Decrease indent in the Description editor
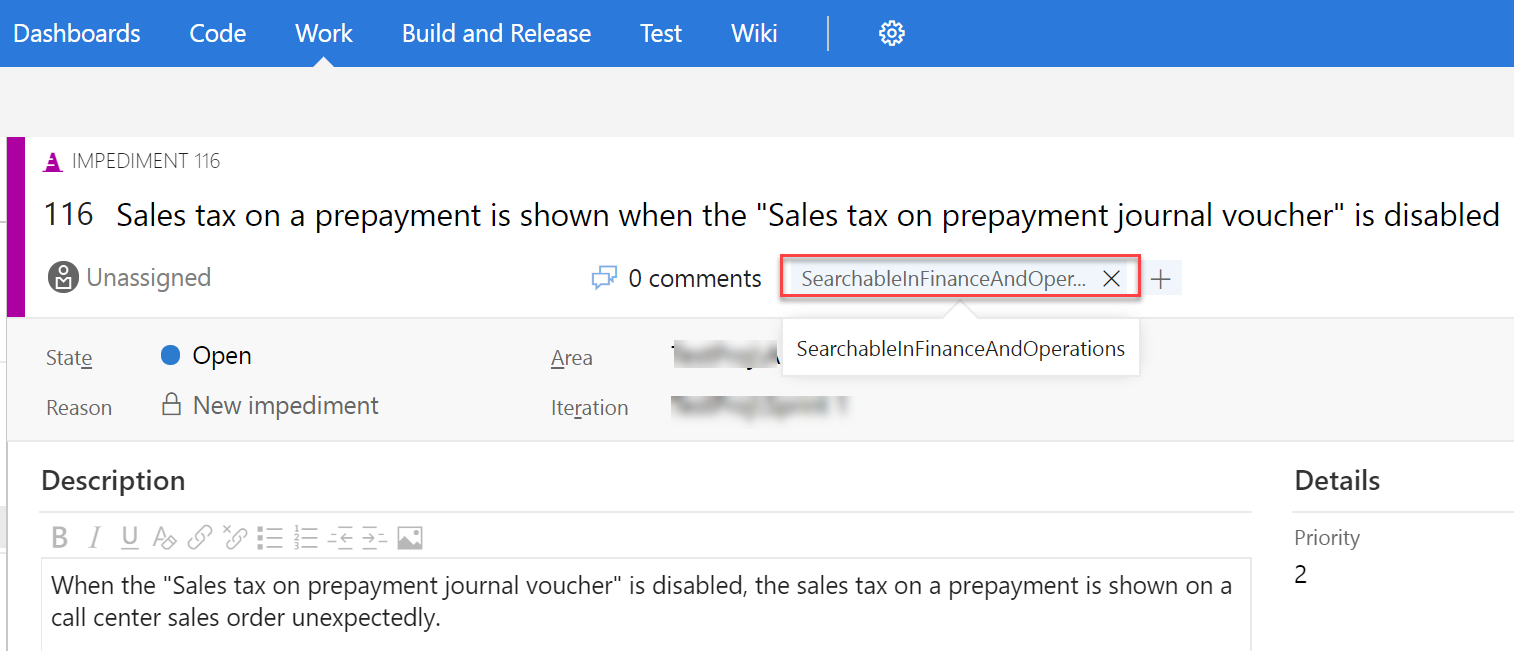Image resolution: width=1514 pixels, height=651 pixels. (x=340, y=538)
